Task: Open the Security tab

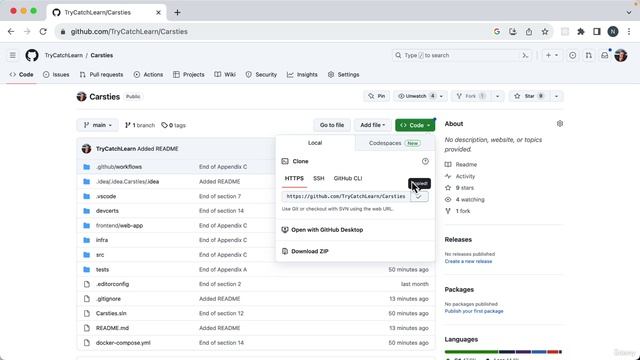Action: click(x=261, y=75)
